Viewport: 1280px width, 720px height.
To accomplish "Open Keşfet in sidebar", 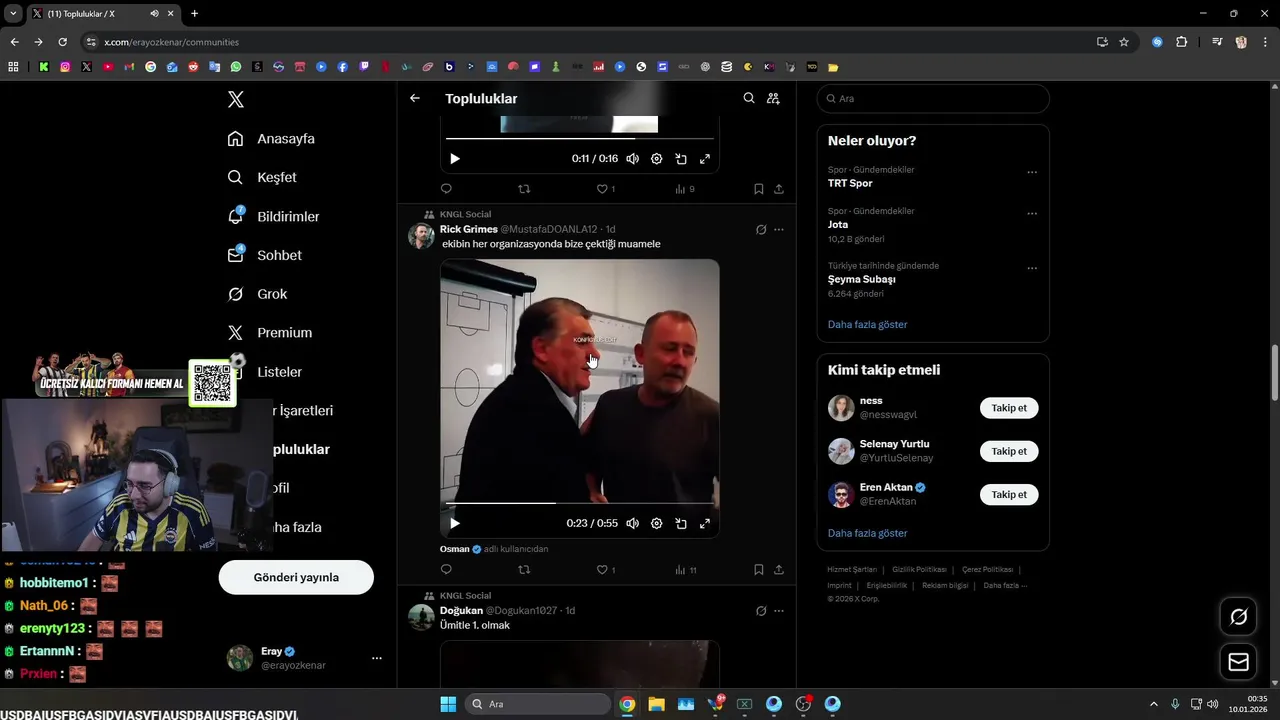I will [x=262, y=177].
